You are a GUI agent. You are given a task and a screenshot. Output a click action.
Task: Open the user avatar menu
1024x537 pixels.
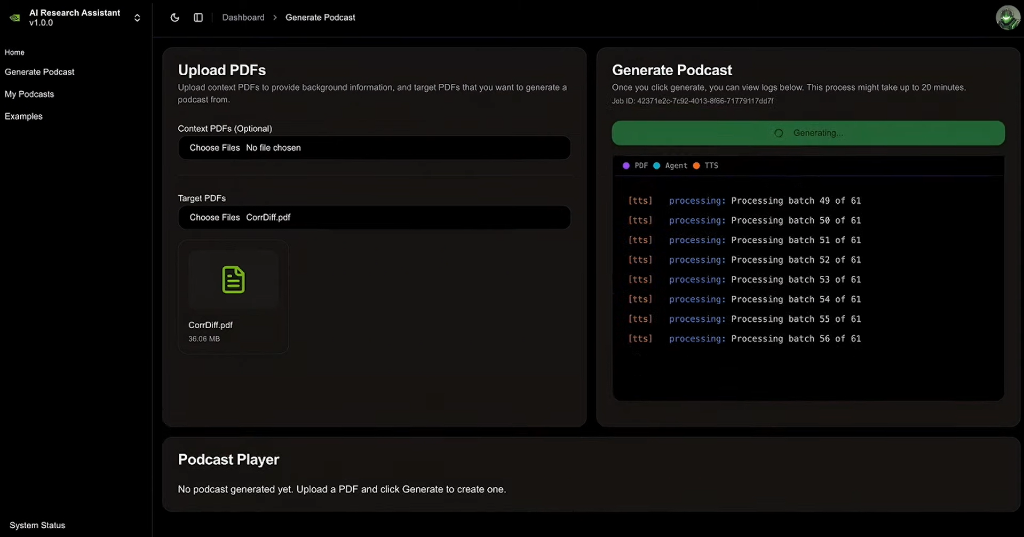(1007, 17)
